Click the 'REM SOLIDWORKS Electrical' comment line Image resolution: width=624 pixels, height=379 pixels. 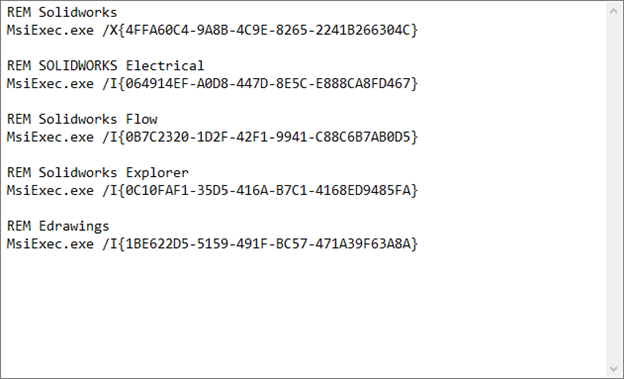pos(105,66)
